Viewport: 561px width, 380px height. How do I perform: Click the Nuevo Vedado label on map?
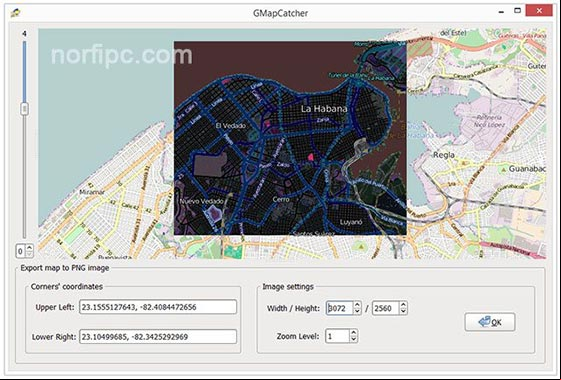click(x=201, y=201)
